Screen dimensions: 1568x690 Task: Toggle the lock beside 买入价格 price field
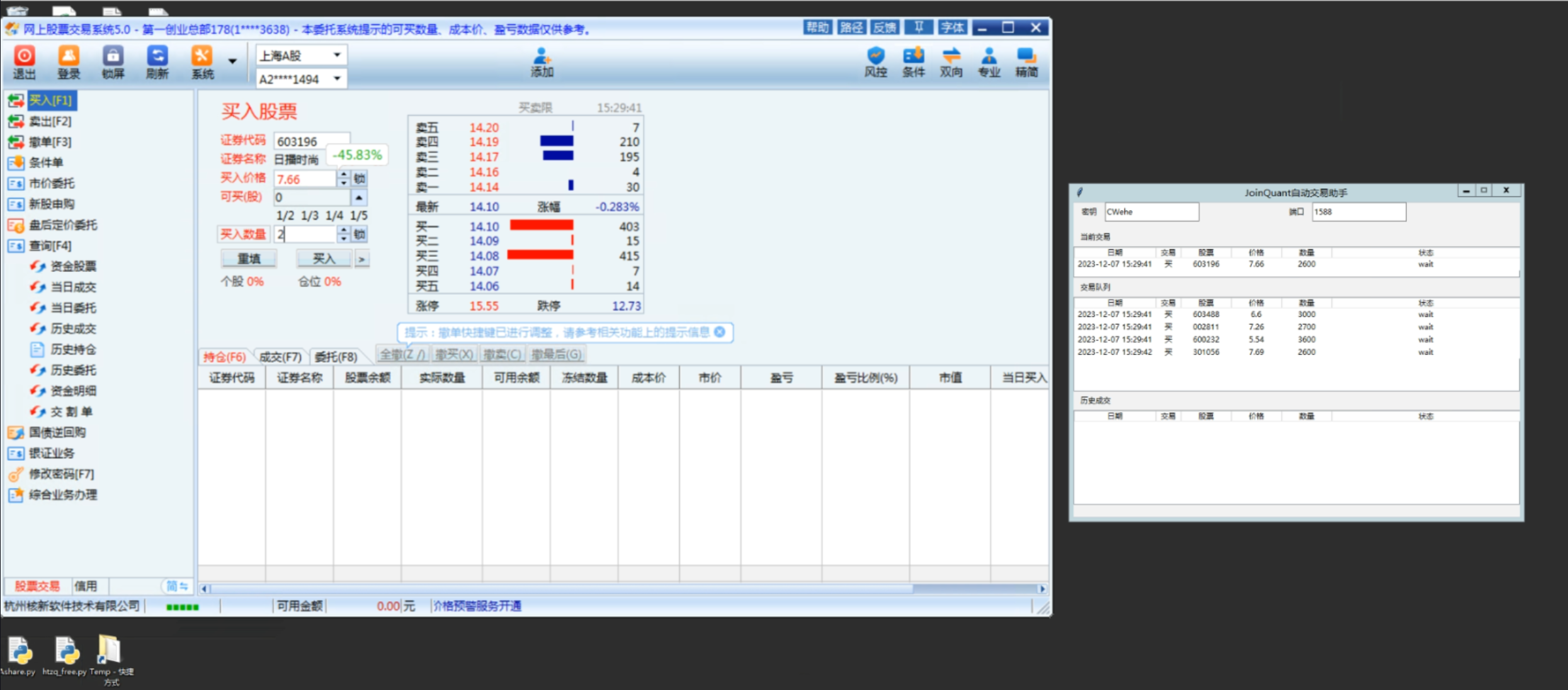tap(360, 179)
